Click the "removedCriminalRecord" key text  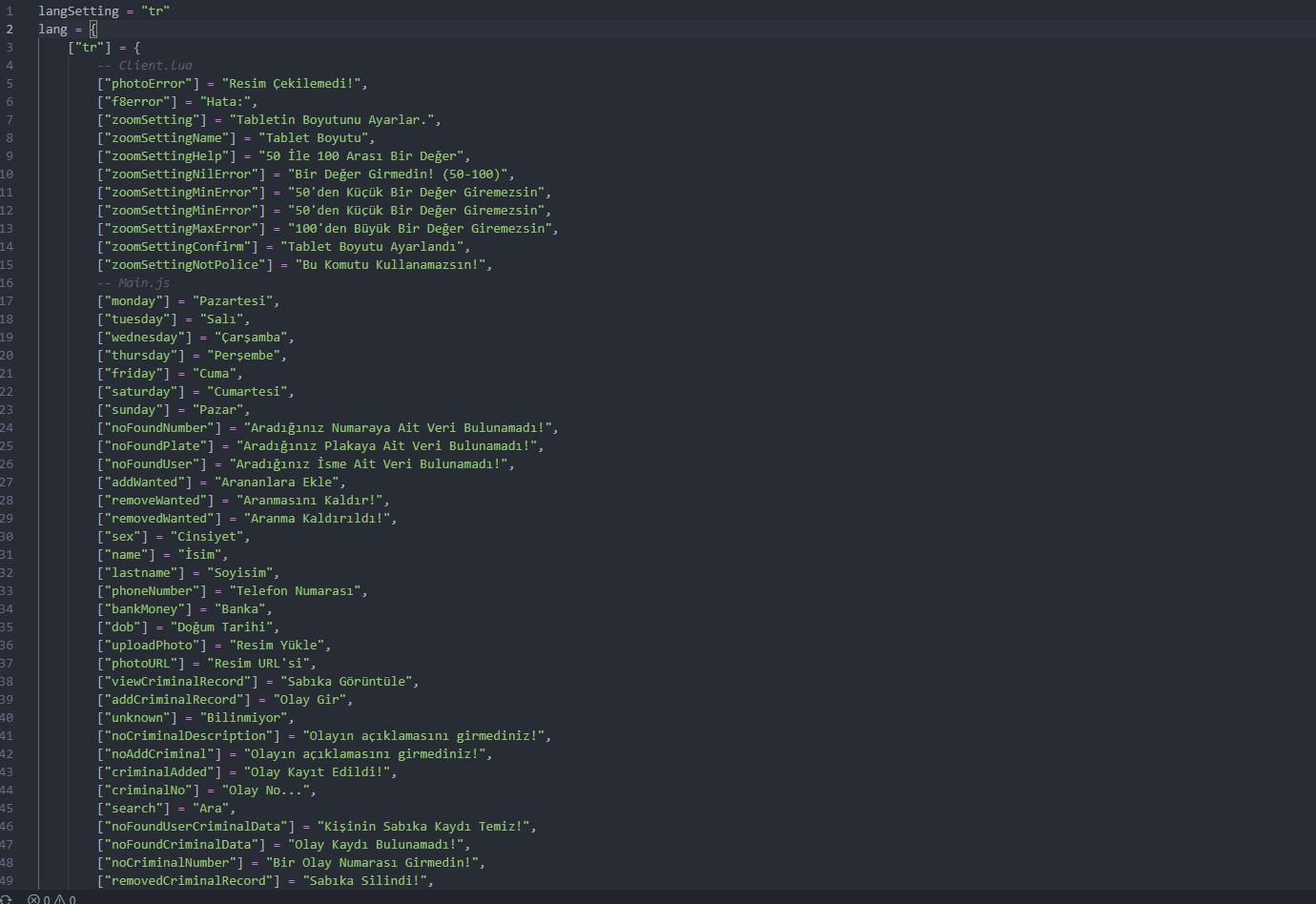pyautogui.click(x=189, y=881)
